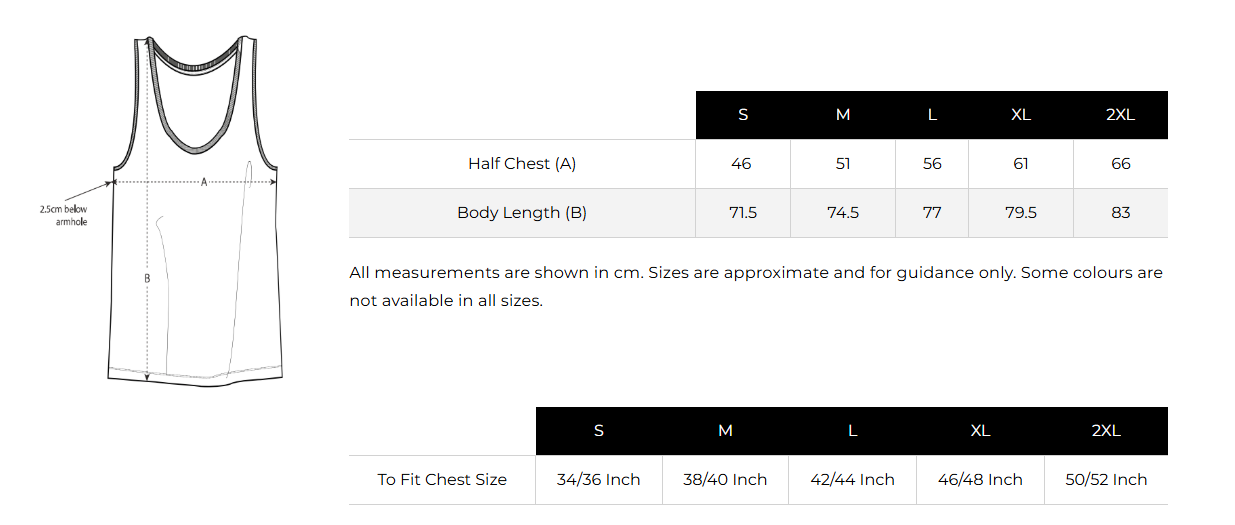Select the 34/36 Inch chest size cell
The image size is (1235, 525).
click(x=598, y=480)
